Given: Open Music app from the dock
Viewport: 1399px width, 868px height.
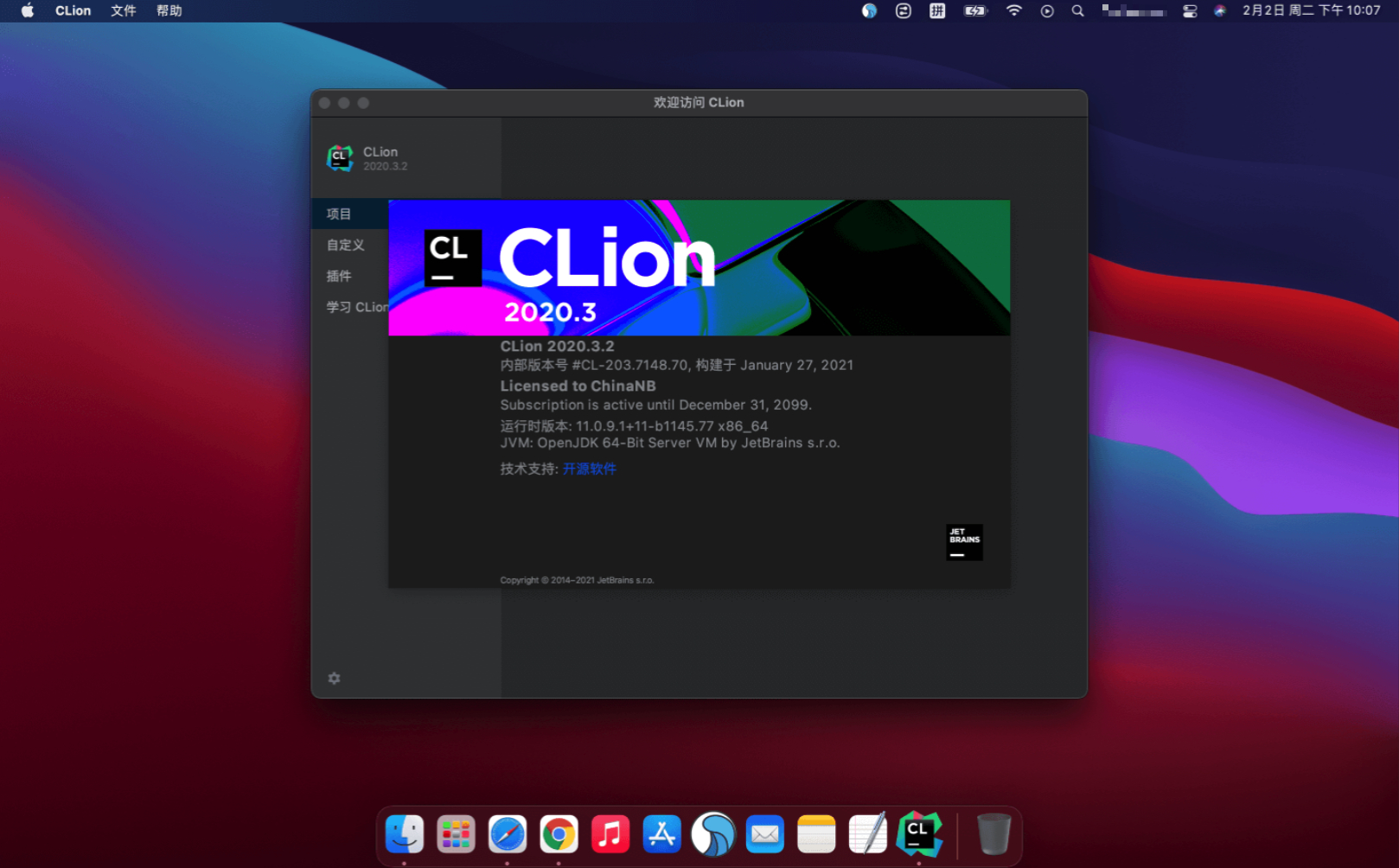Looking at the screenshot, I should tap(610, 834).
